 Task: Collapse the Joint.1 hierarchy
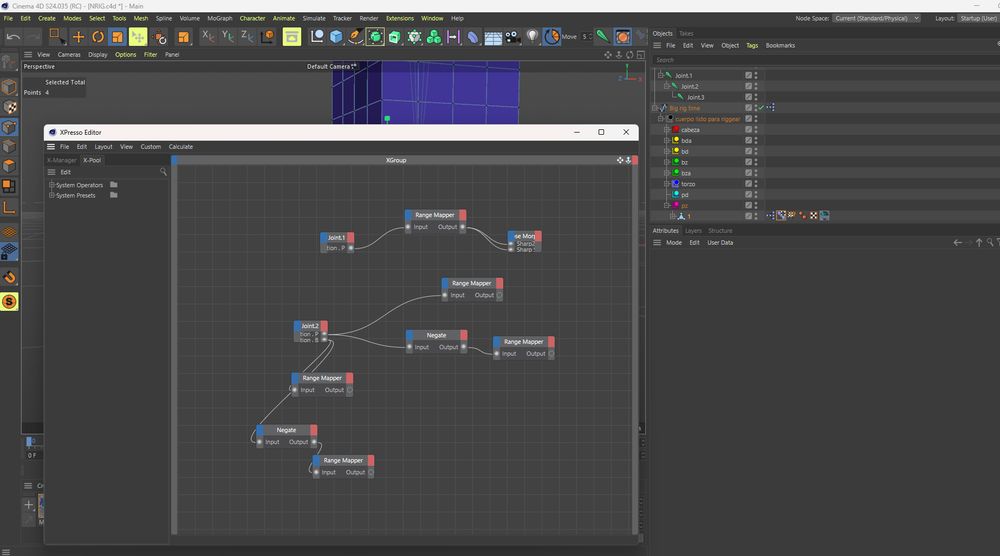(660, 75)
